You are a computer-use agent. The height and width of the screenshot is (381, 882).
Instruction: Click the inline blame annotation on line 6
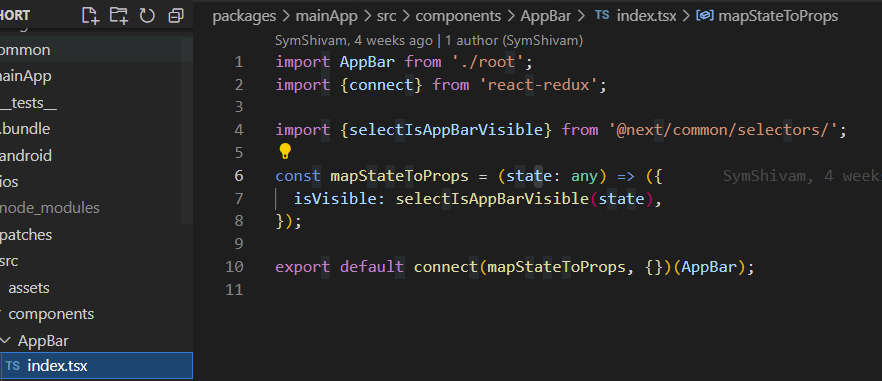click(802, 176)
